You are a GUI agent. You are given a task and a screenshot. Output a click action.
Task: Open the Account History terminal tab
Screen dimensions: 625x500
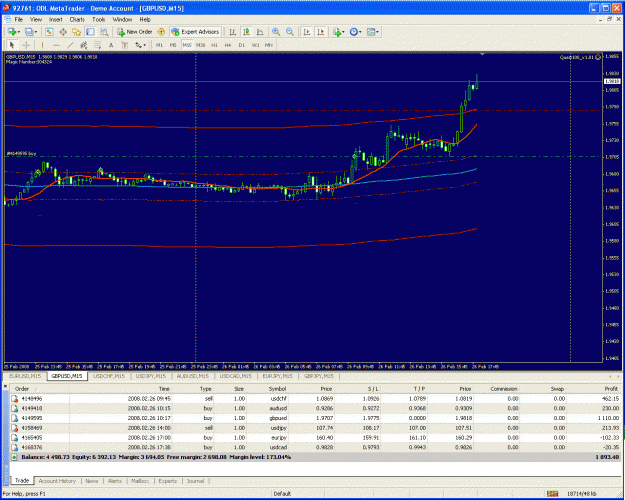coord(57,481)
